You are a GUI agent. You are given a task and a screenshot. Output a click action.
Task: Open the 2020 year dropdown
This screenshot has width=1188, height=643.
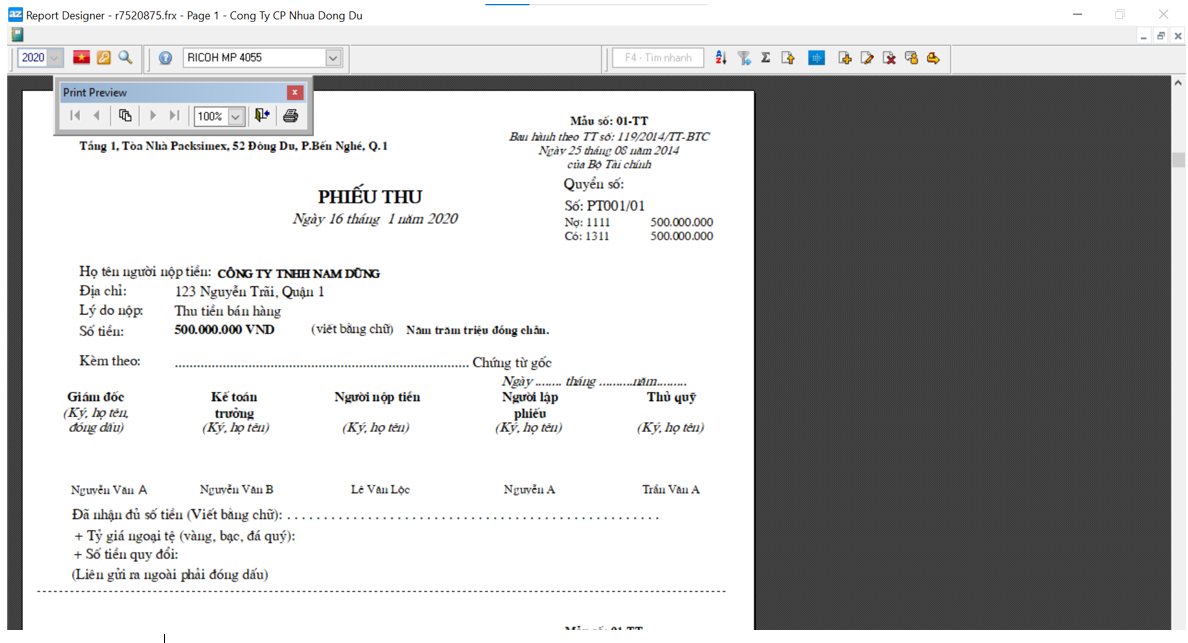click(55, 58)
